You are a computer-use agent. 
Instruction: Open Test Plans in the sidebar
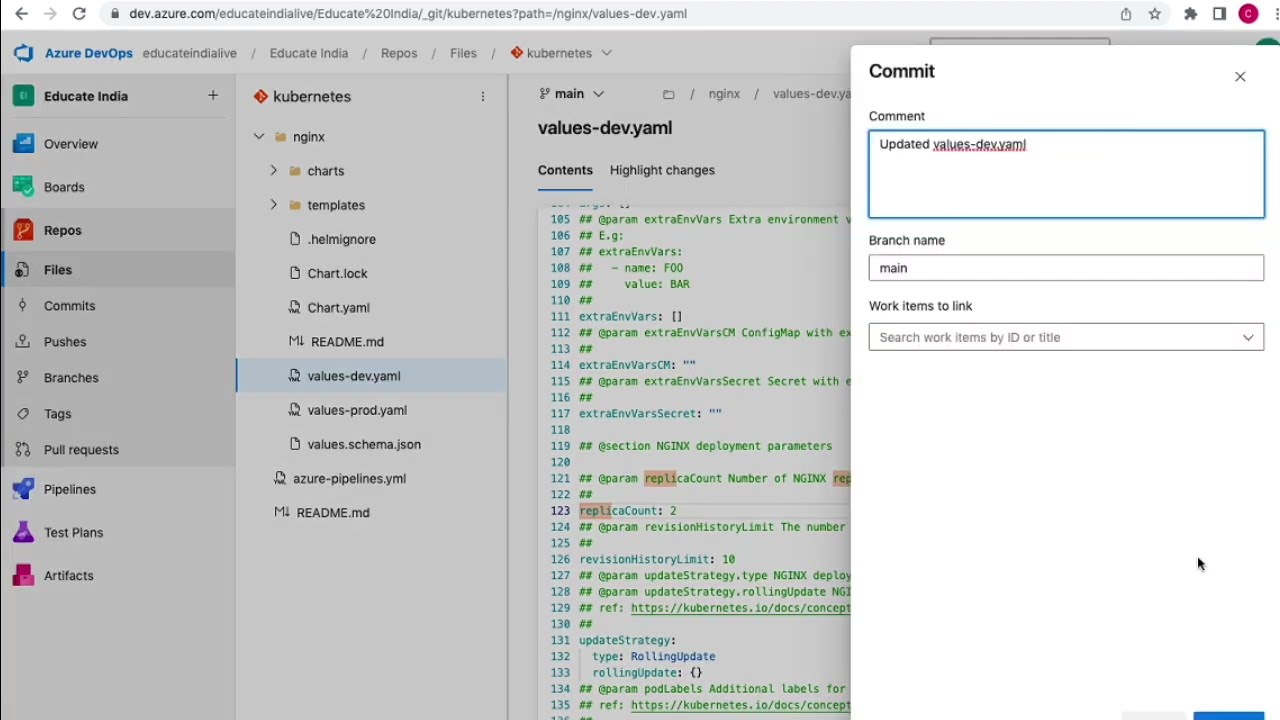(x=73, y=532)
